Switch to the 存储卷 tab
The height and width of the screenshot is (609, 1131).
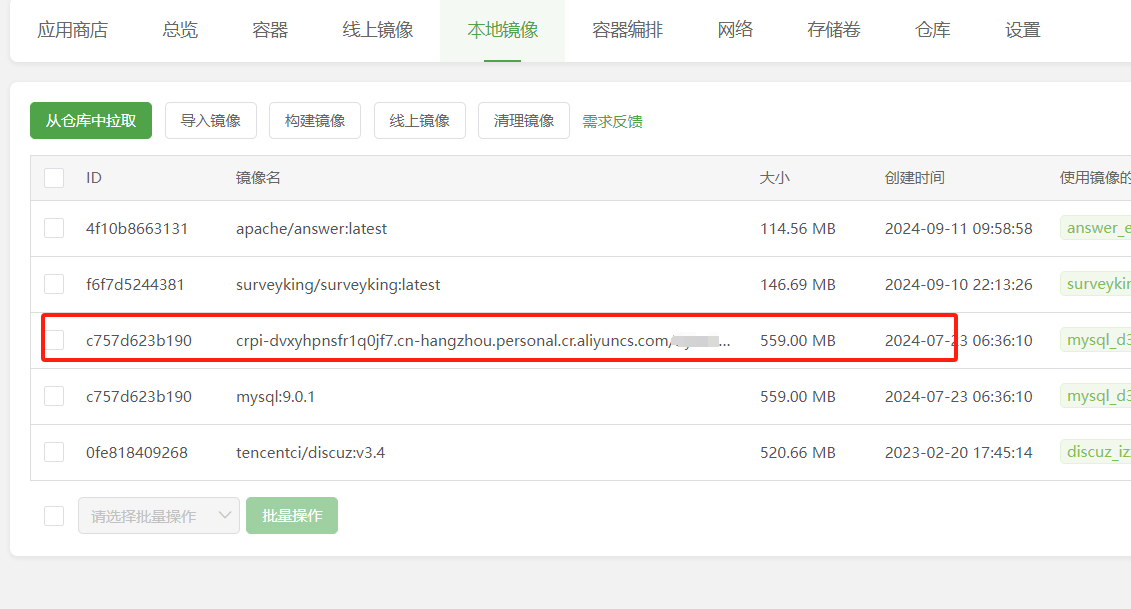832,30
